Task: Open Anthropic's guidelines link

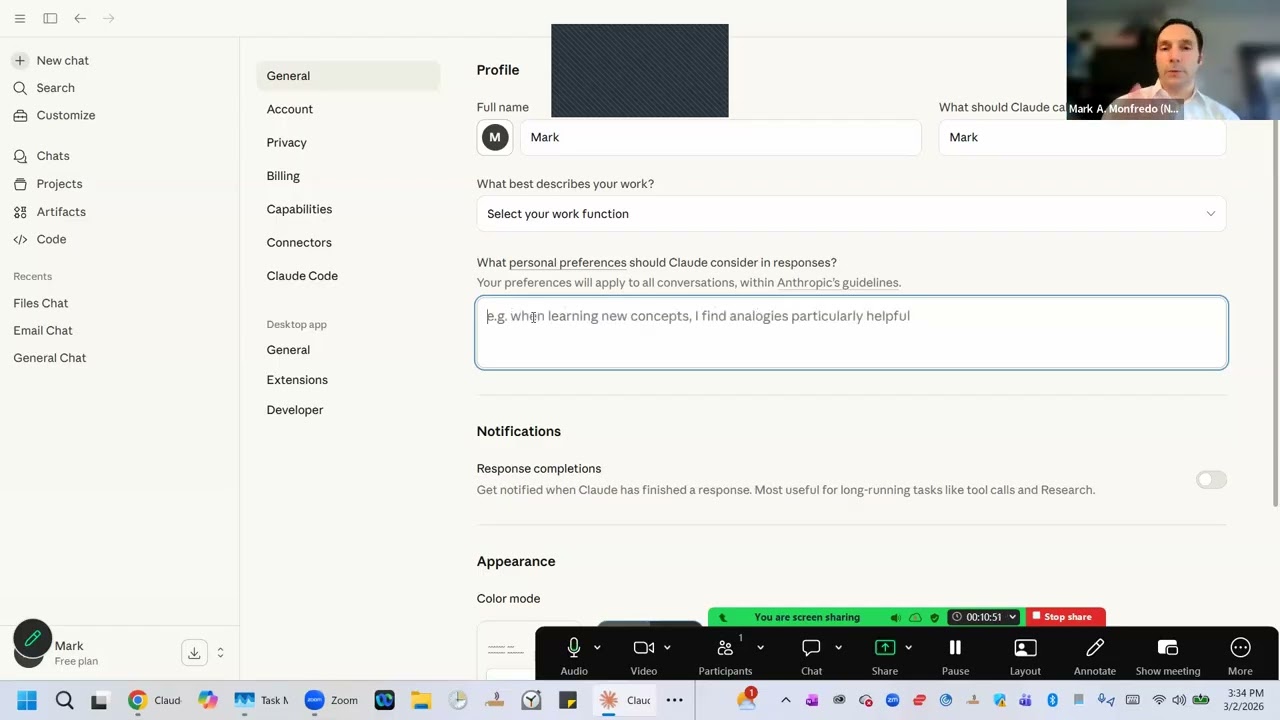Action: (838, 283)
